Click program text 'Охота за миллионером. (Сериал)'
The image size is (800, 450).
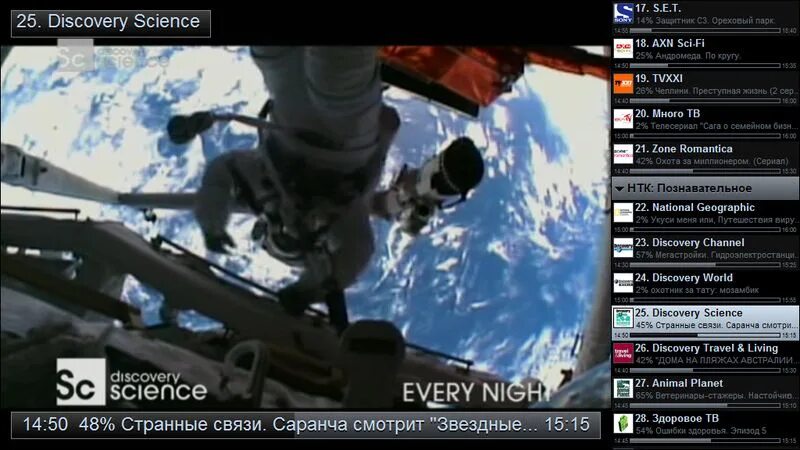(x=722, y=161)
